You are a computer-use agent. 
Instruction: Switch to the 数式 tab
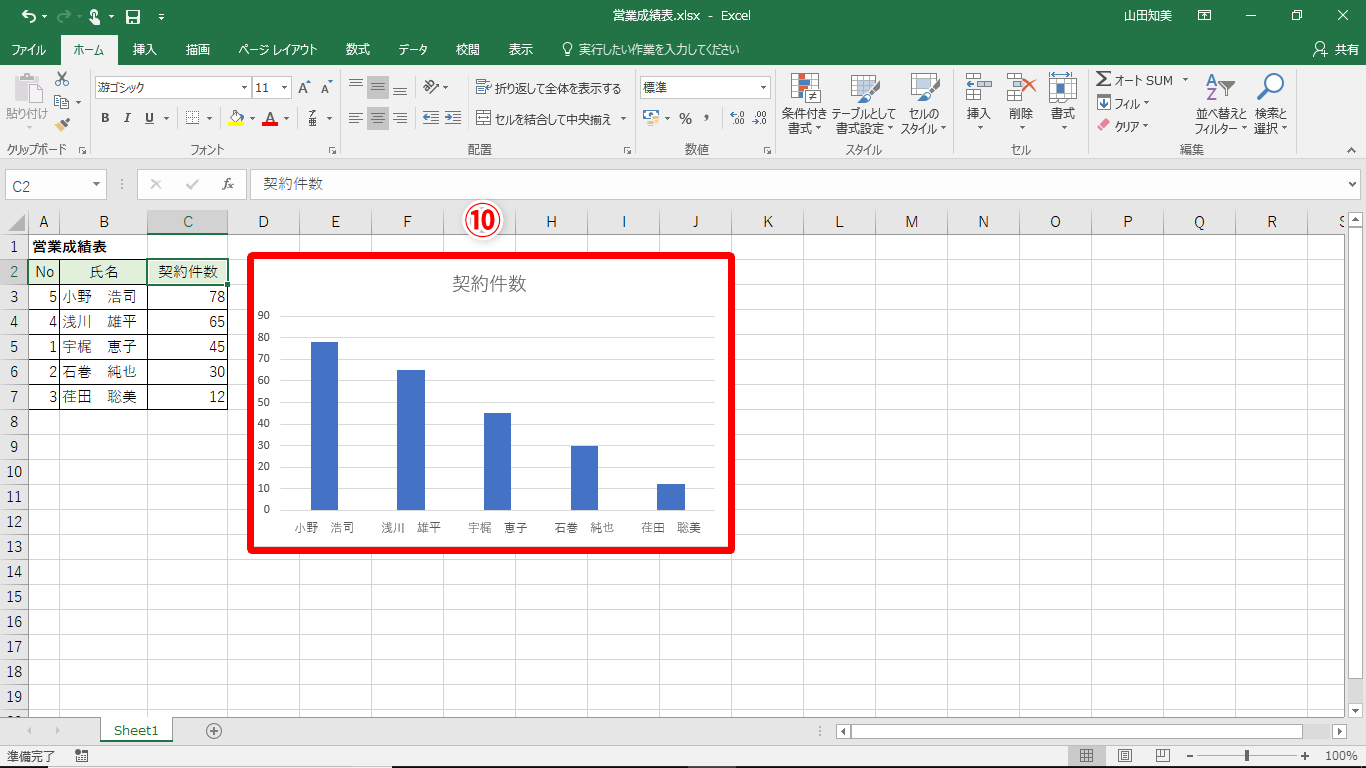tap(358, 49)
